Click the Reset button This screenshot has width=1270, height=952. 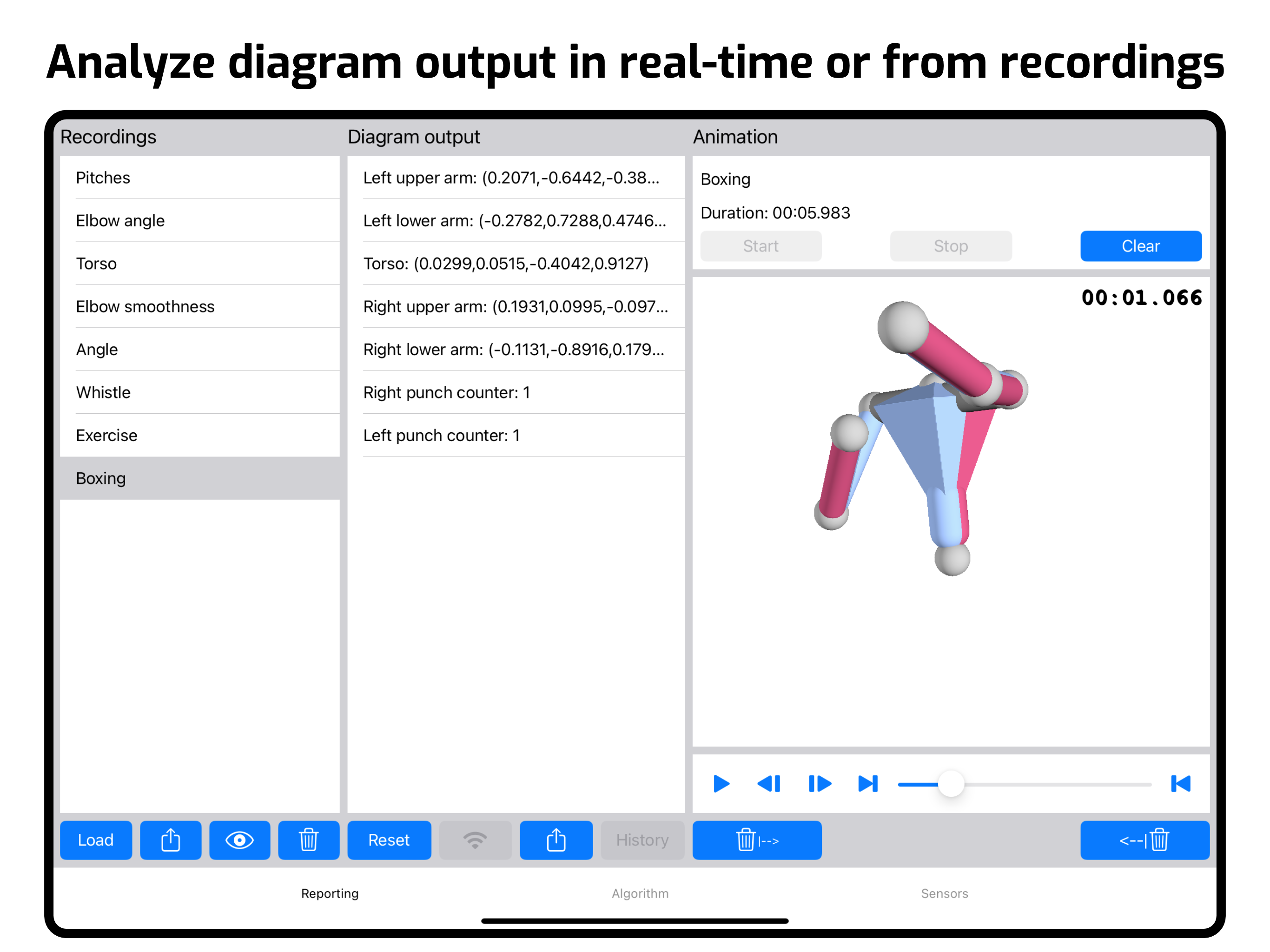coord(389,840)
